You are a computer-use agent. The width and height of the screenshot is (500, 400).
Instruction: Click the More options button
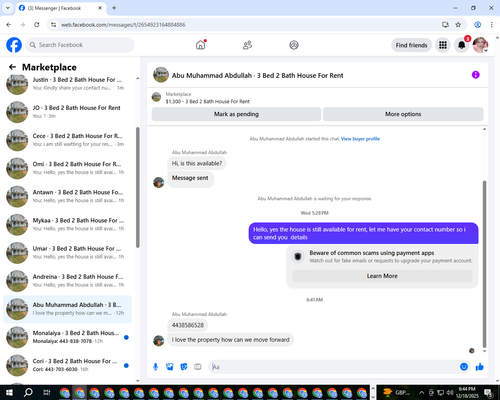click(403, 114)
